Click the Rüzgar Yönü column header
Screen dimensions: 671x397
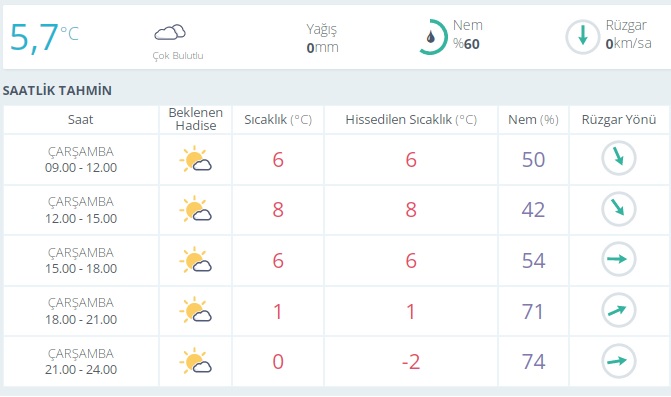click(619, 119)
